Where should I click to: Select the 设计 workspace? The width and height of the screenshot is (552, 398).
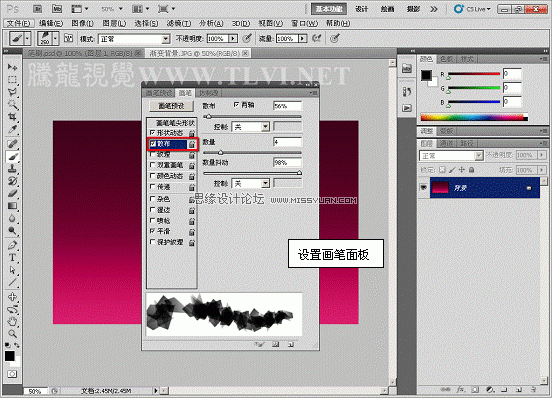362,9
